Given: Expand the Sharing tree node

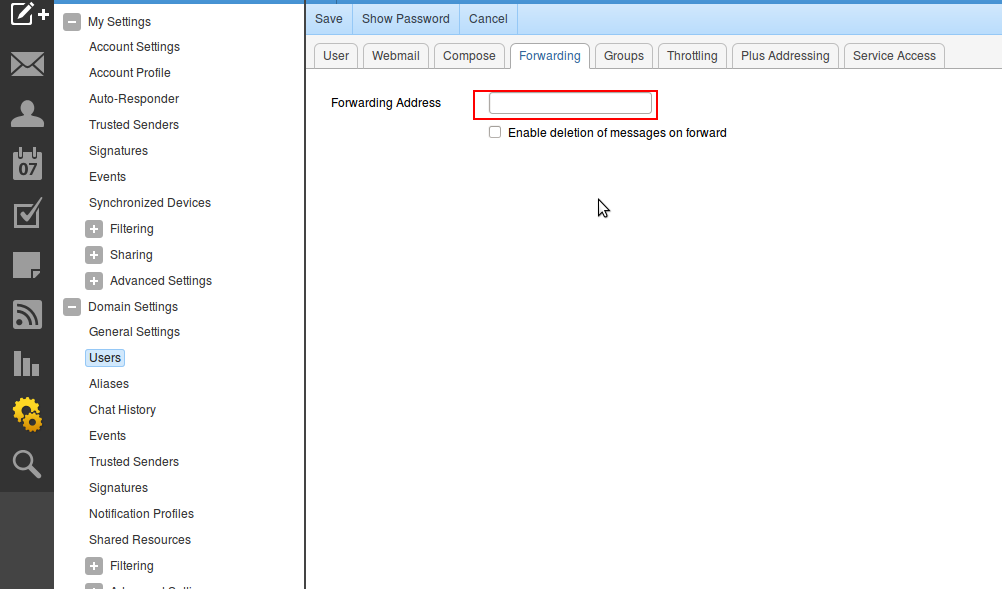Looking at the screenshot, I should pyautogui.click(x=94, y=255).
